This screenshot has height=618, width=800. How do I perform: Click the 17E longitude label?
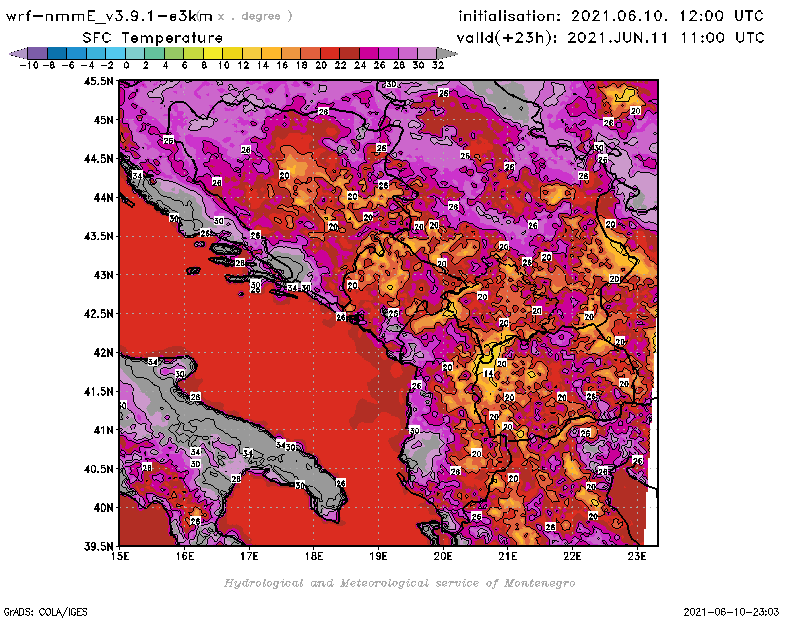(x=249, y=556)
